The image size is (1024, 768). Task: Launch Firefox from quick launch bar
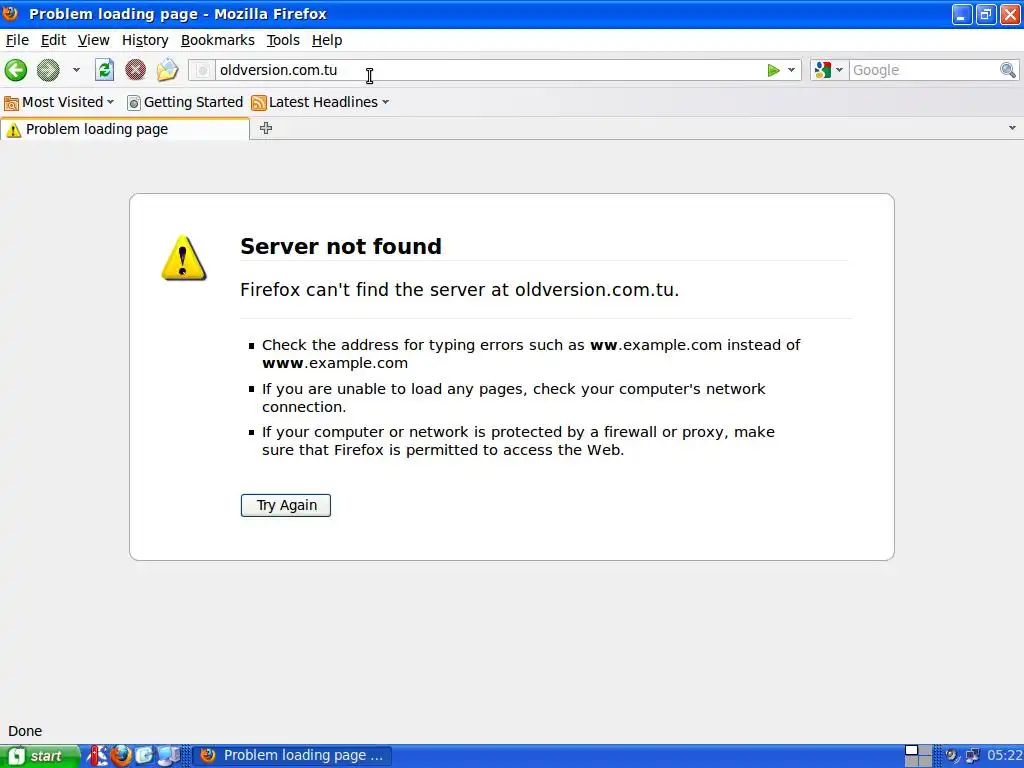(120, 756)
